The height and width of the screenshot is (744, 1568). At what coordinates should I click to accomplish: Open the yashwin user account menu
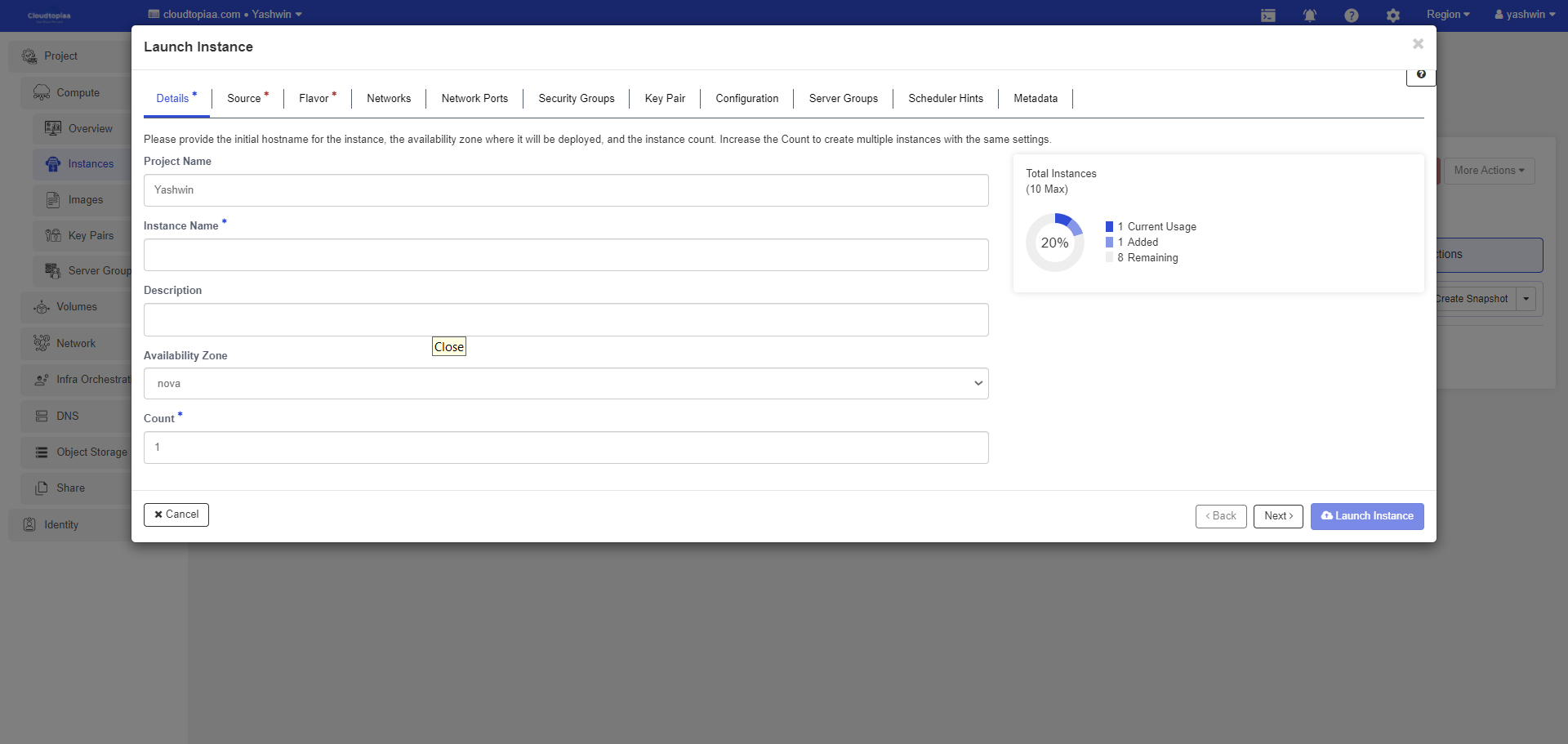1524,15
